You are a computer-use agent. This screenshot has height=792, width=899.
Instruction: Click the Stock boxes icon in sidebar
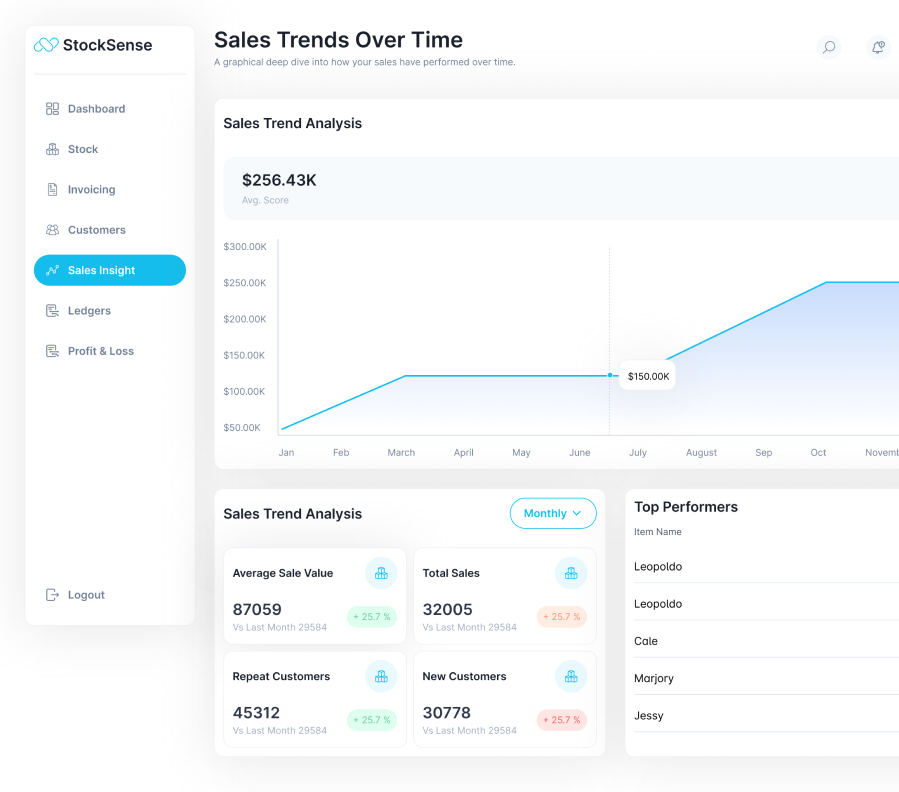pos(52,149)
